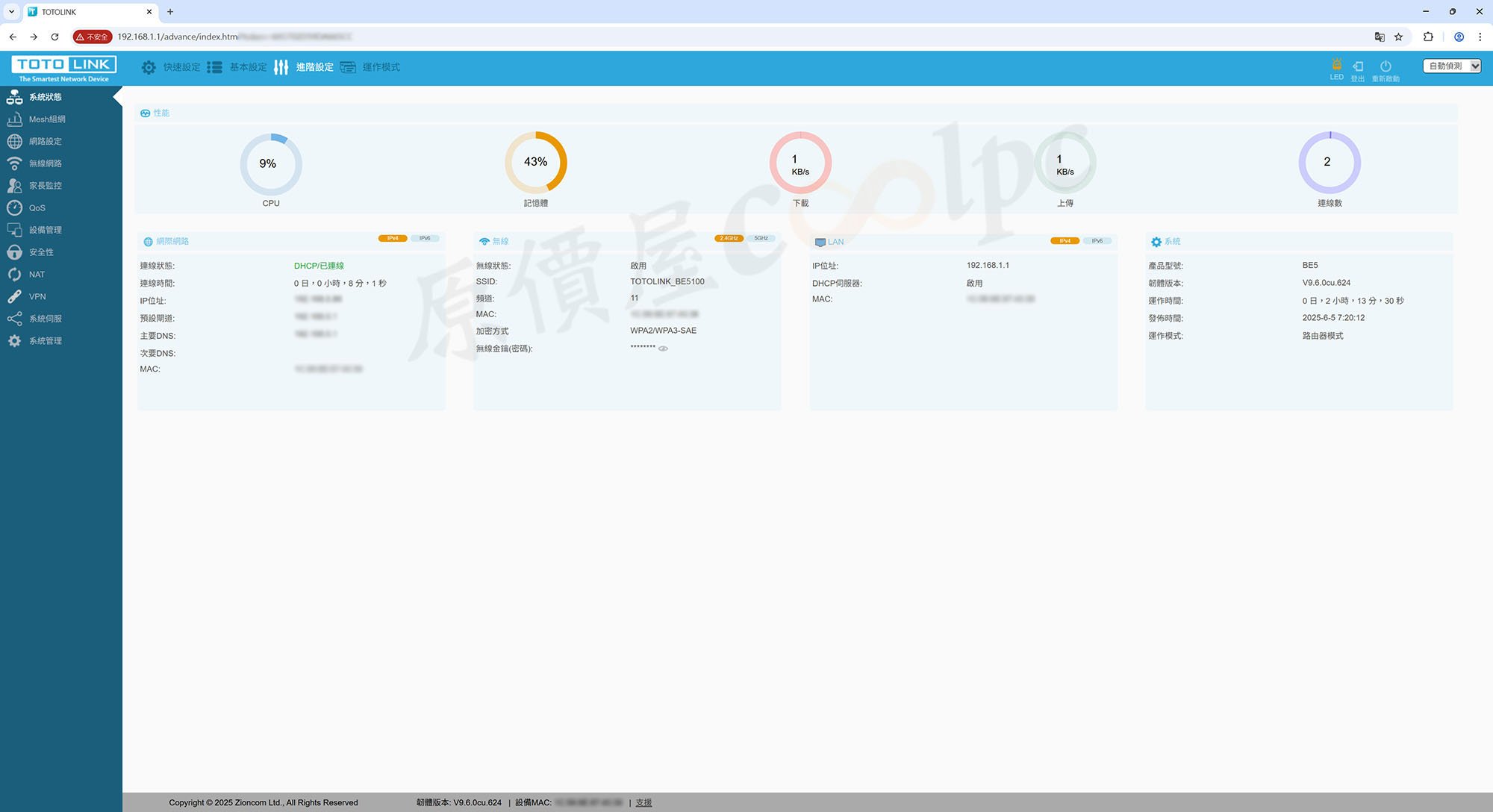The width and height of the screenshot is (1493, 812).
Task: Switch to 運作模式 operation mode tab
Action: point(381,67)
